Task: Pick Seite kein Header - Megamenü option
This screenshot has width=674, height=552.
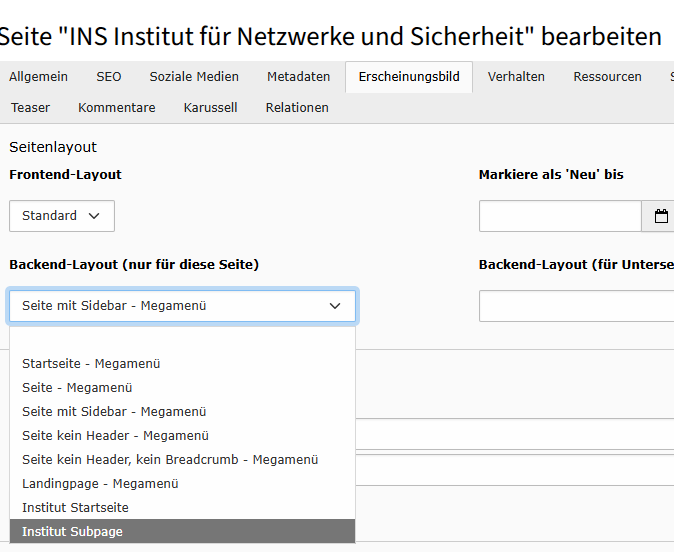Action: click(115, 436)
